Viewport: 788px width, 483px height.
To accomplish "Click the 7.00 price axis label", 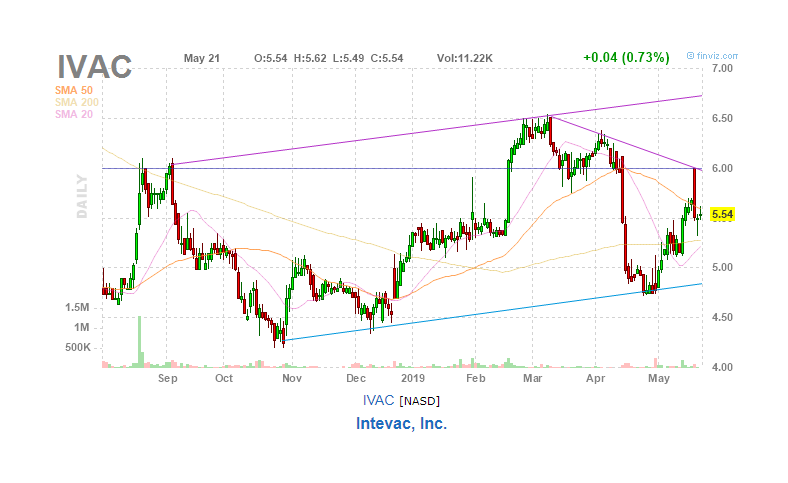I will [722, 68].
